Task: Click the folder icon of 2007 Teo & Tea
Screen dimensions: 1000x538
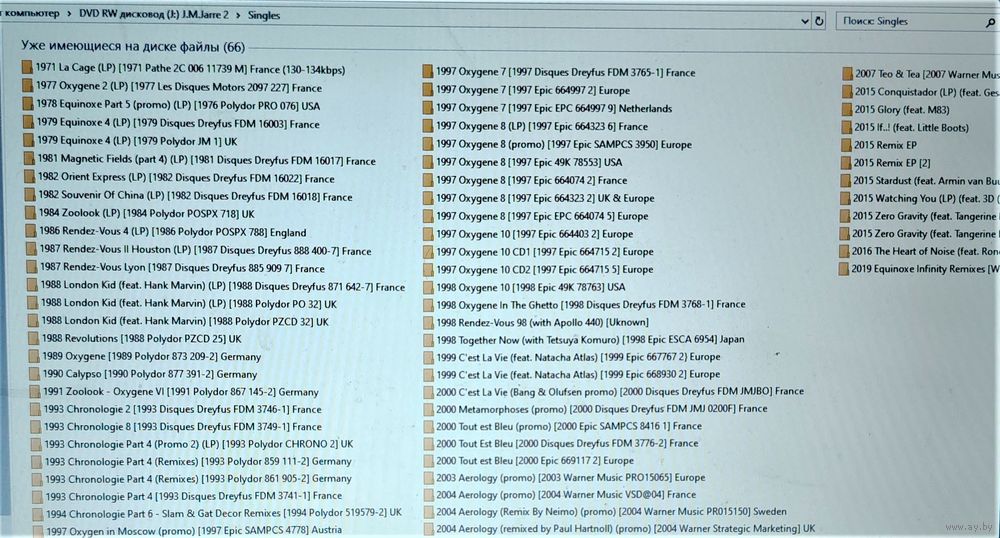Action: [x=848, y=74]
